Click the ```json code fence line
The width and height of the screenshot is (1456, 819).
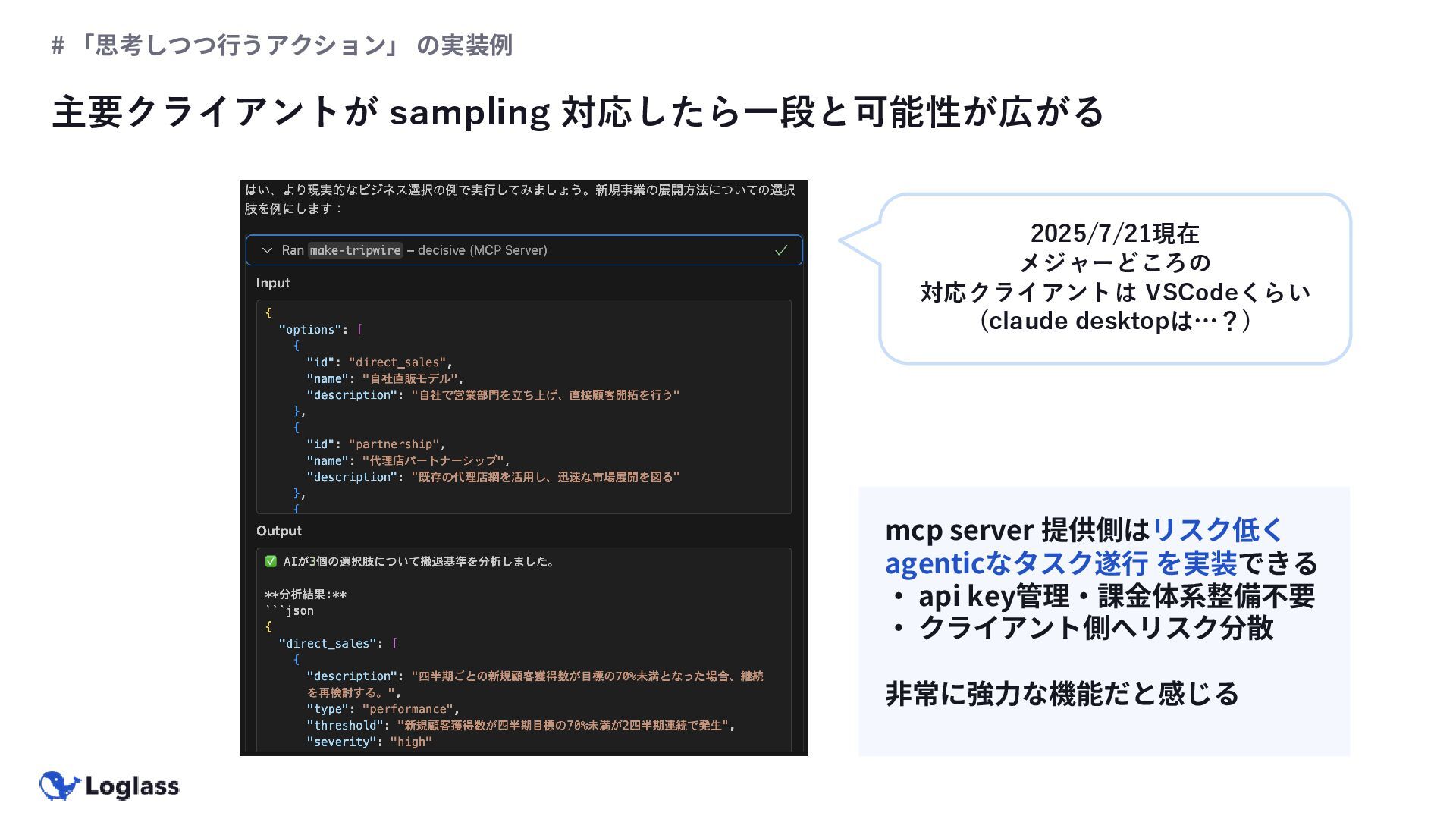(x=289, y=610)
